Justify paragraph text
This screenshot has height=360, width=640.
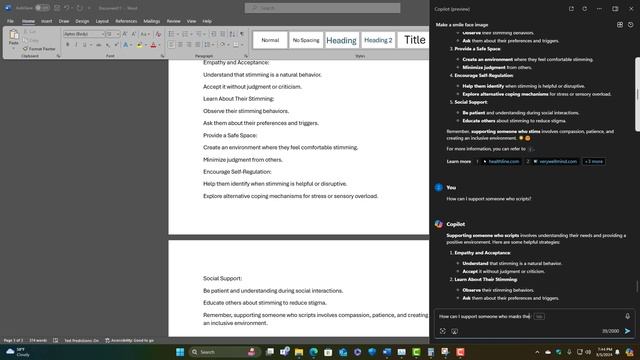198,45
